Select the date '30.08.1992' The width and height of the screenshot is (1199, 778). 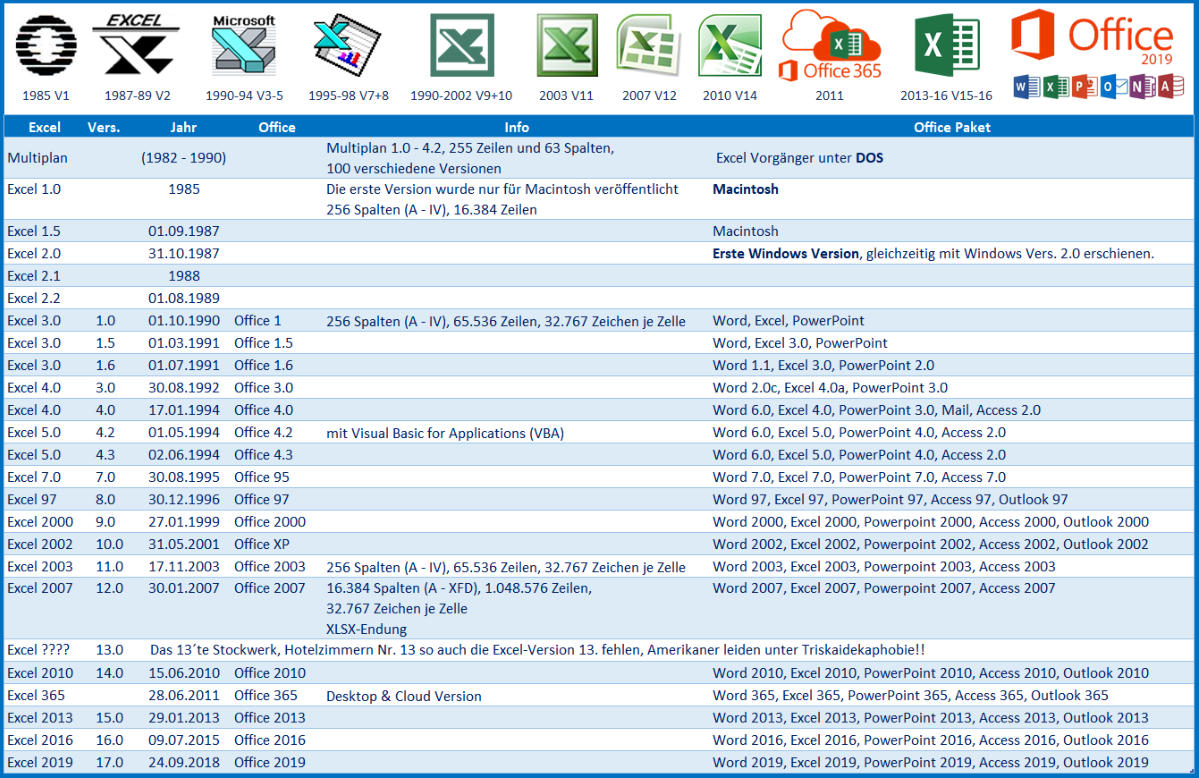184,387
